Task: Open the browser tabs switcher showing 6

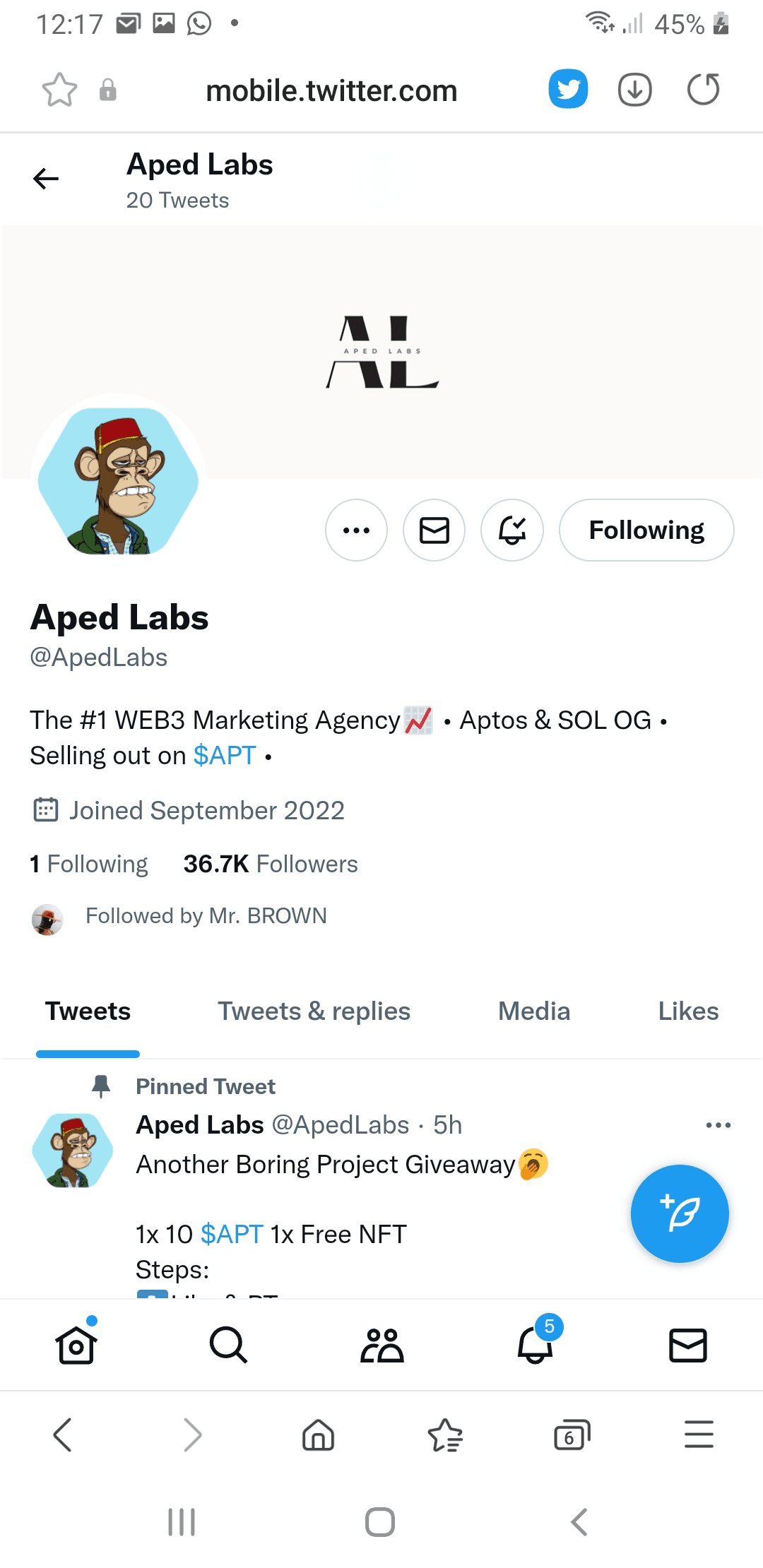Action: pyautogui.click(x=572, y=1435)
